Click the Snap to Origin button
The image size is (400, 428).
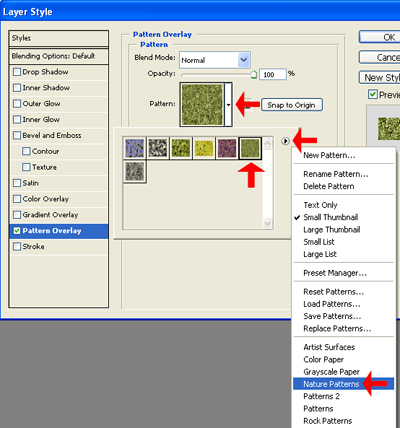click(292, 105)
